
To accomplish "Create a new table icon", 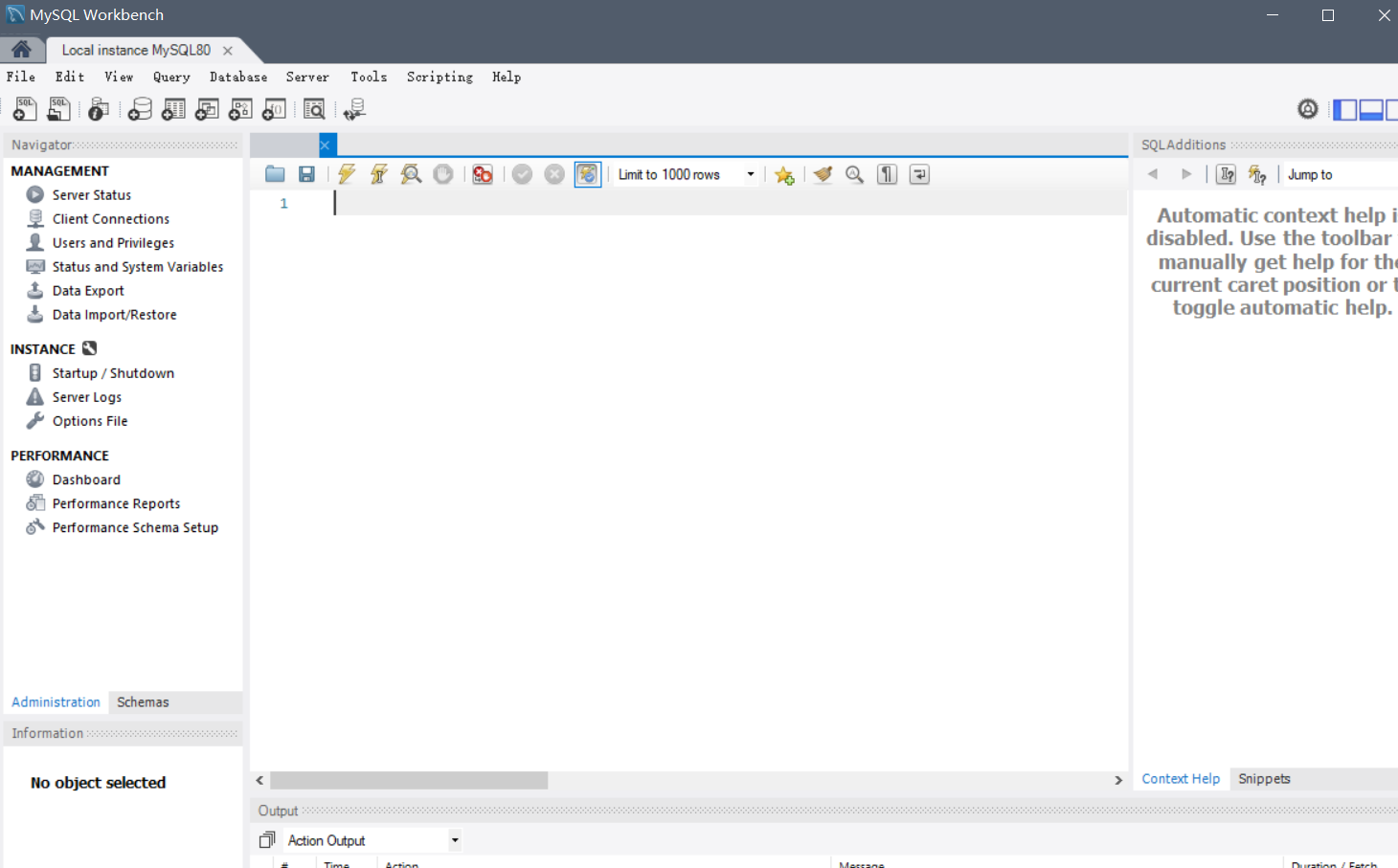I will [x=173, y=109].
